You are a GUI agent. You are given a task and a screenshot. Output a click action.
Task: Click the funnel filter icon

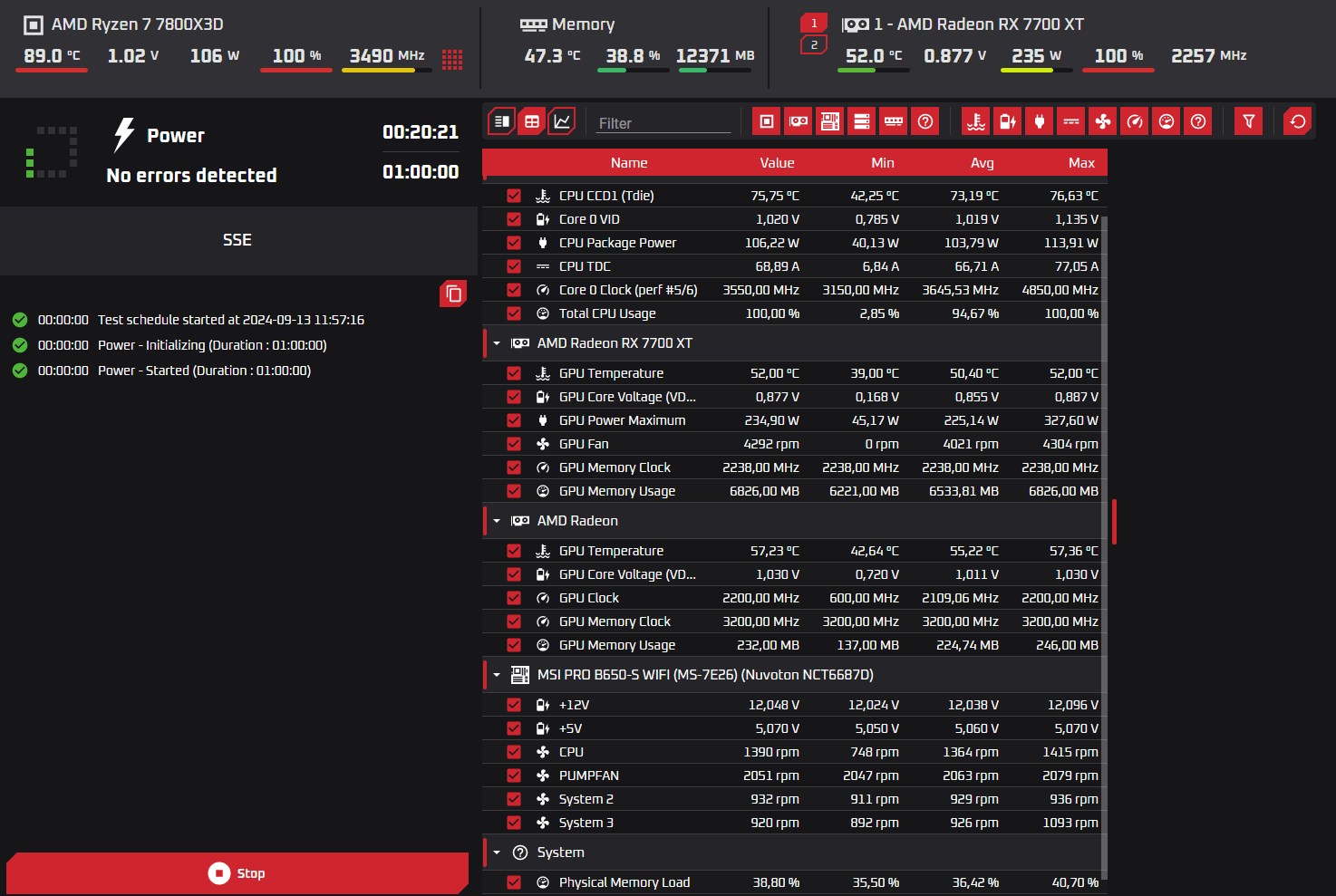pos(1249,120)
